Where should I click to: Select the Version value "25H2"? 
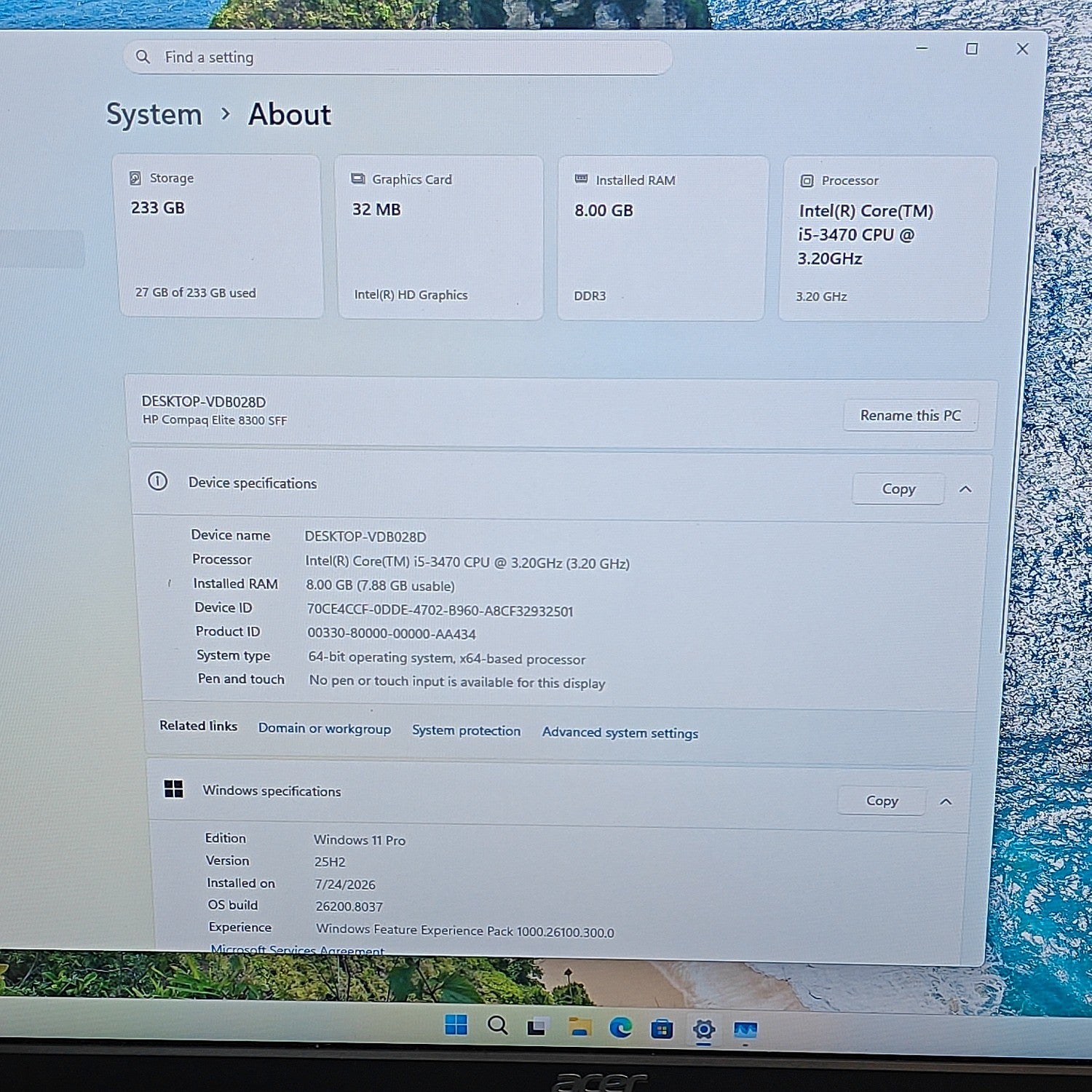pyautogui.click(x=330, y=862)
